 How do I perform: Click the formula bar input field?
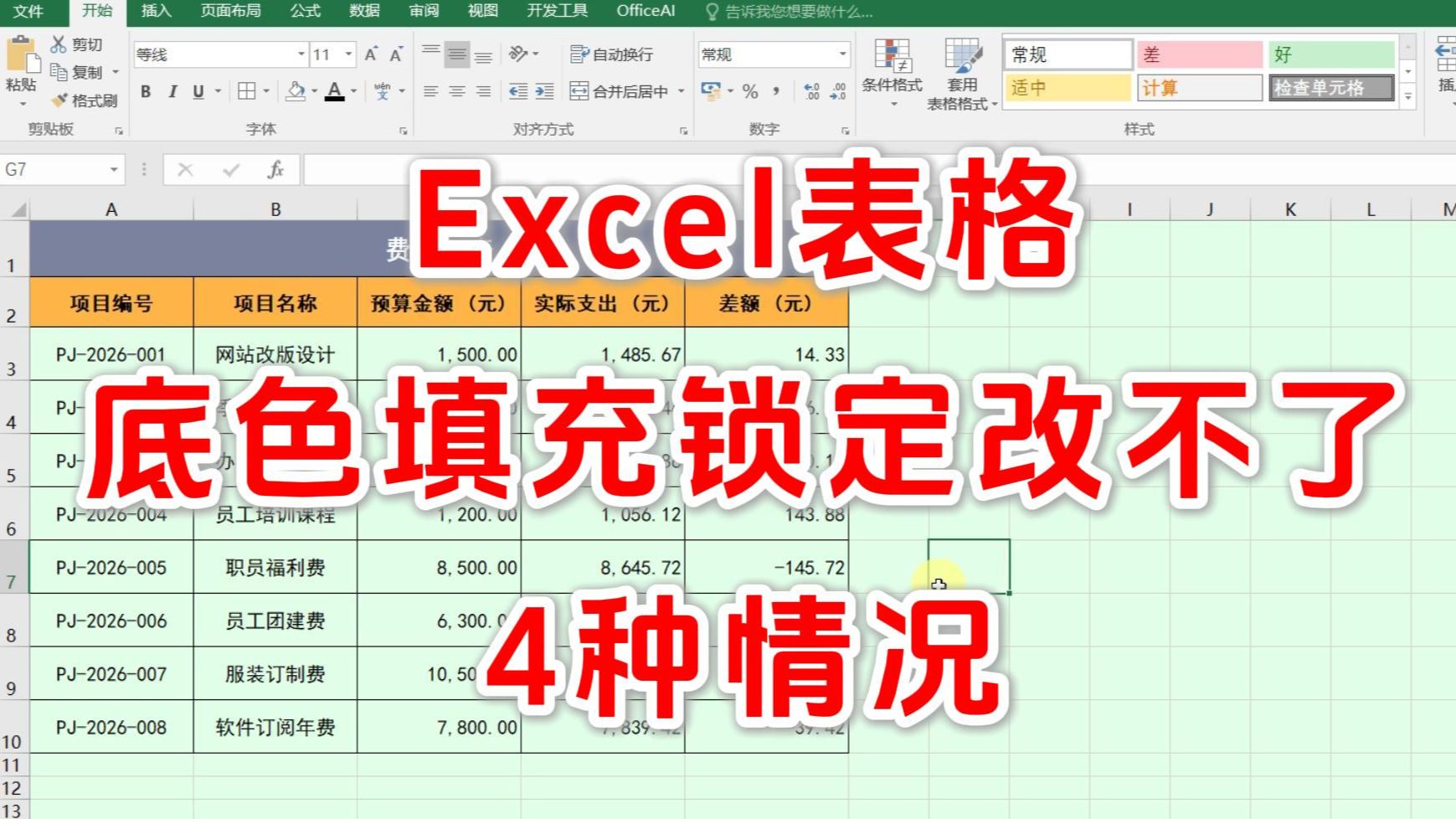879,170
